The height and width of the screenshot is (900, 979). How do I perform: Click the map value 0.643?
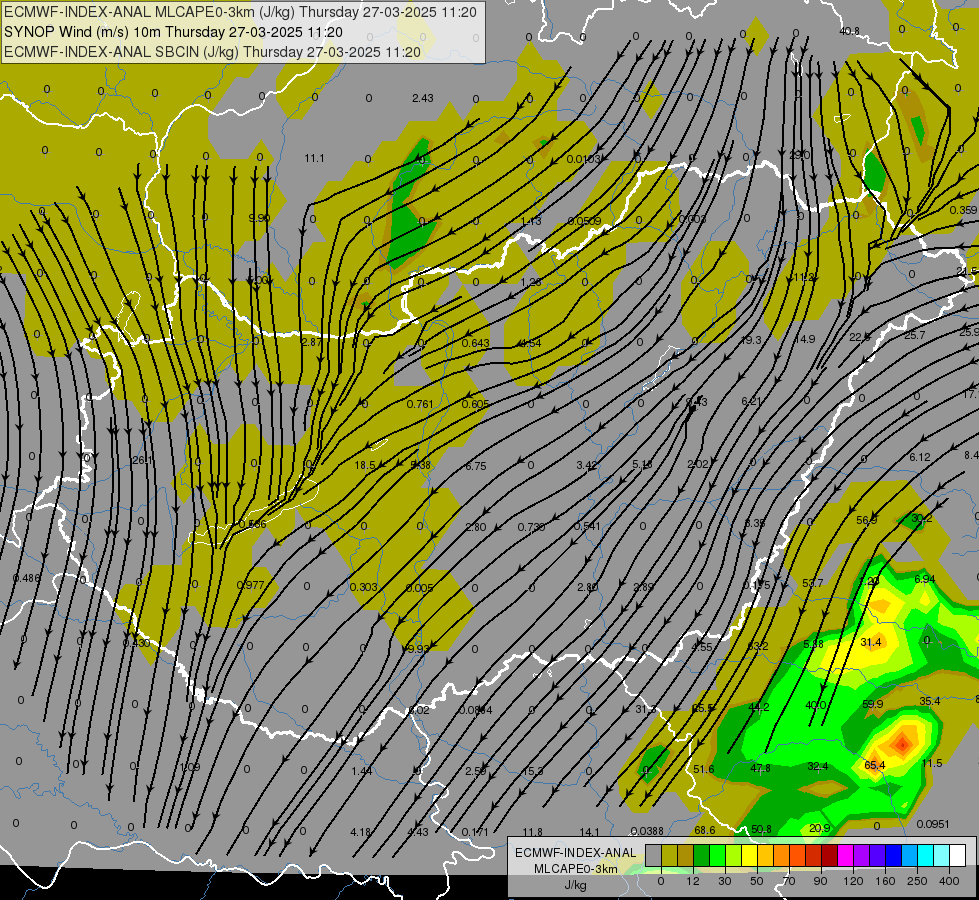click(476, 343)
